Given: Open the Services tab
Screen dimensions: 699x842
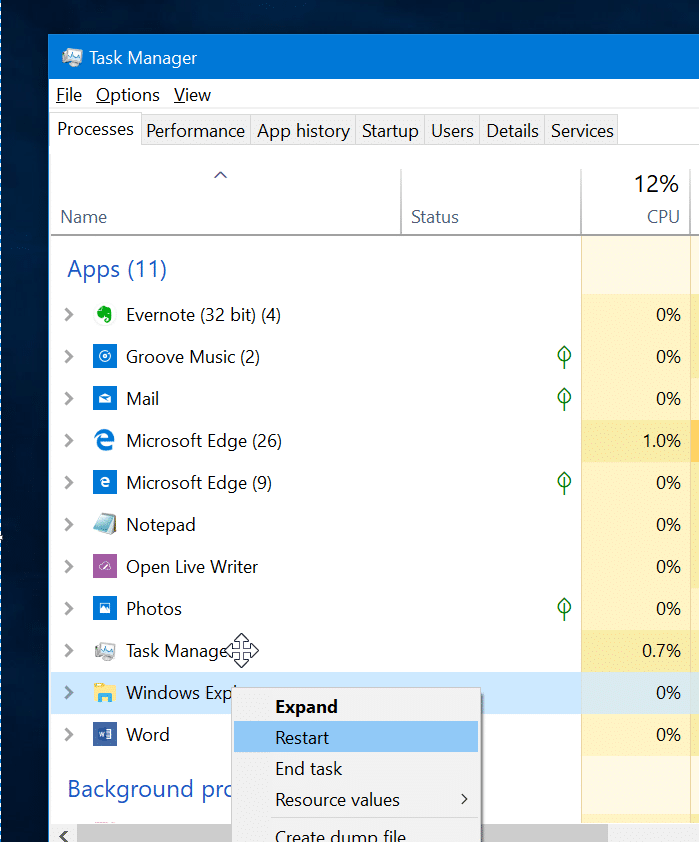Looking at the screenshot, I should 582,130.
